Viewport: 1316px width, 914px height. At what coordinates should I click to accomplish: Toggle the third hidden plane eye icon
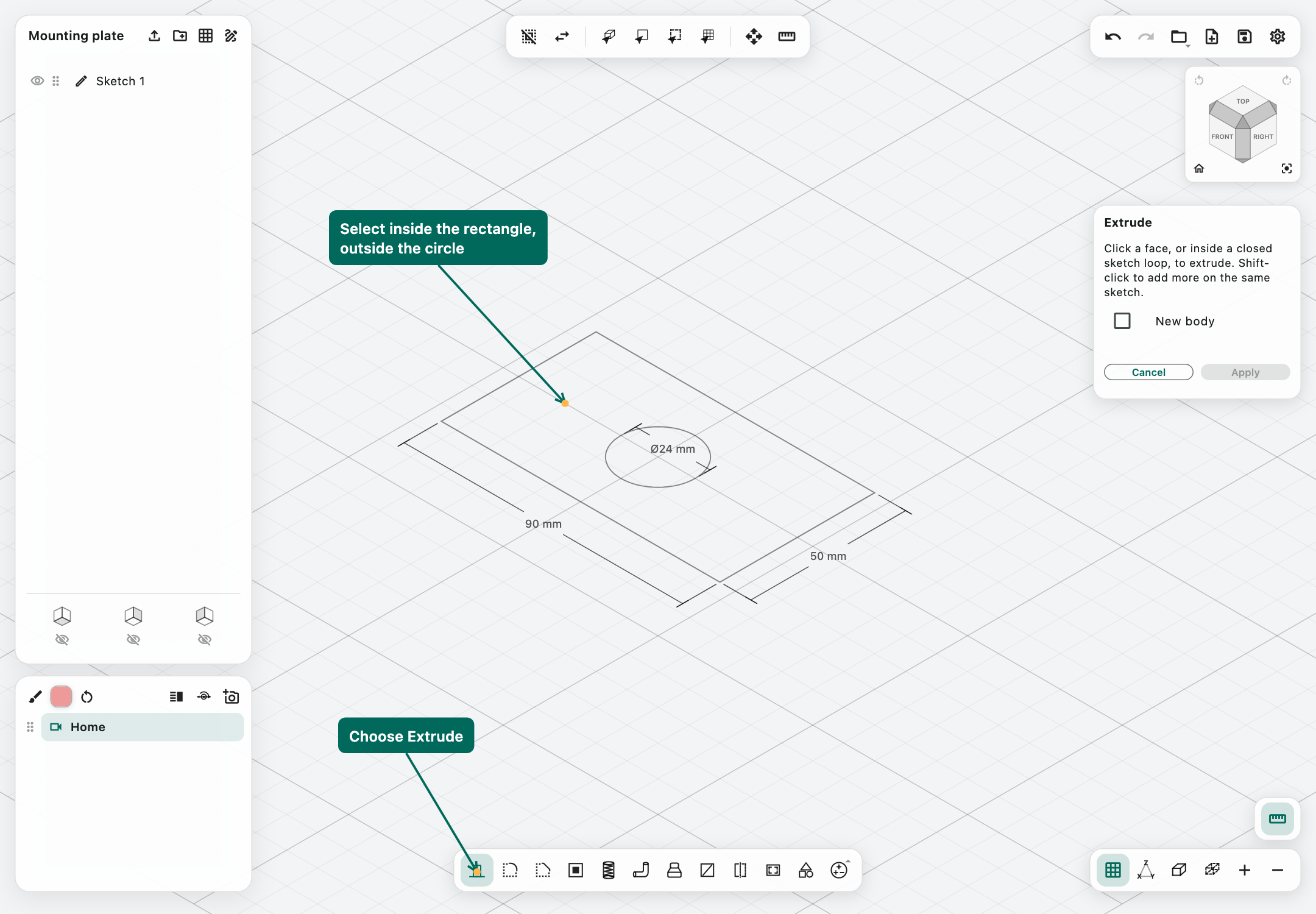tap(205, 639)
